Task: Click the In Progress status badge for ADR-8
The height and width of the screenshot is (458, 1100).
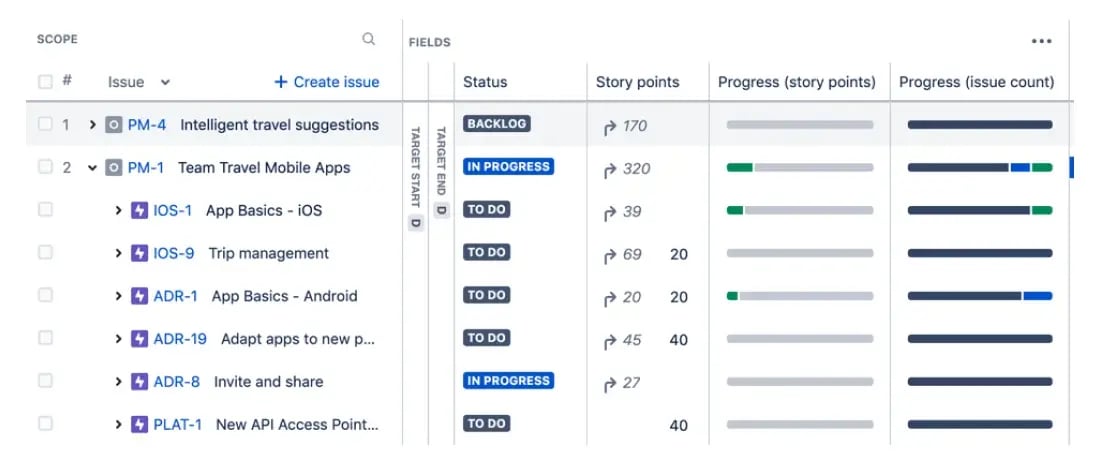Action: point(508,381)
